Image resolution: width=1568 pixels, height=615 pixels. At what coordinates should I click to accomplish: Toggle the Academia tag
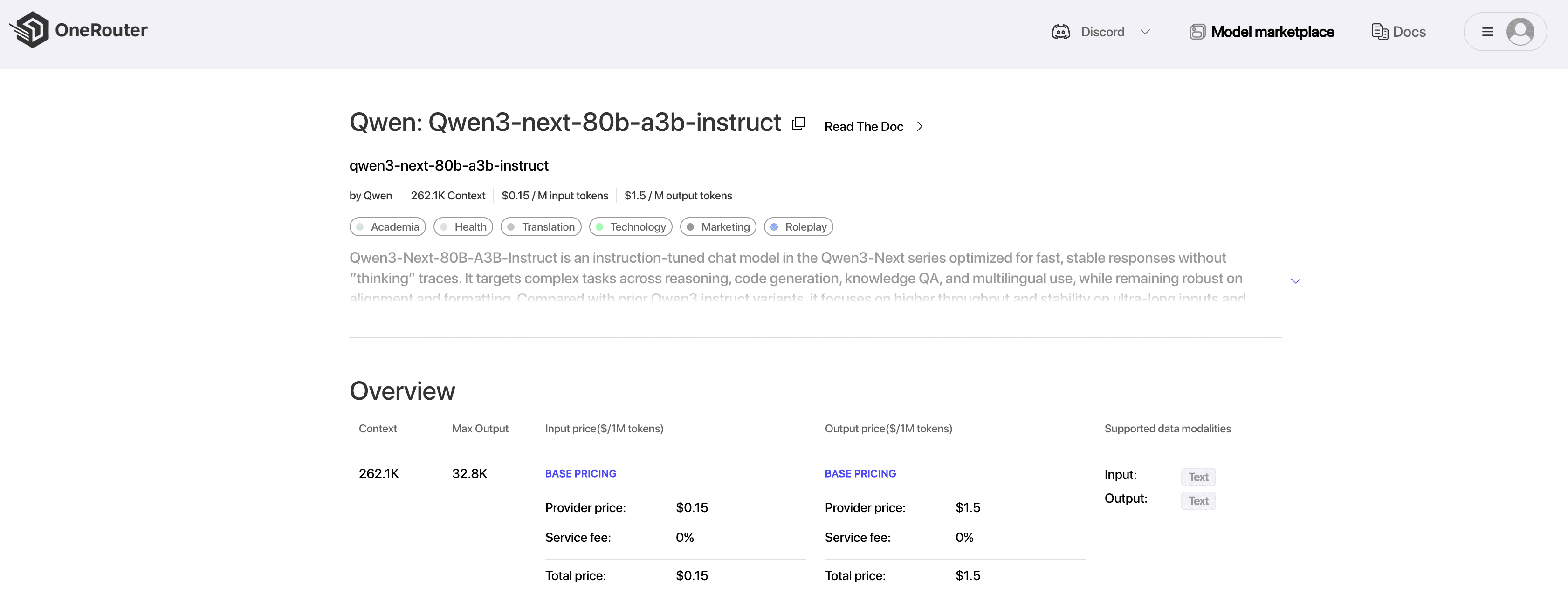pos(388,227)
